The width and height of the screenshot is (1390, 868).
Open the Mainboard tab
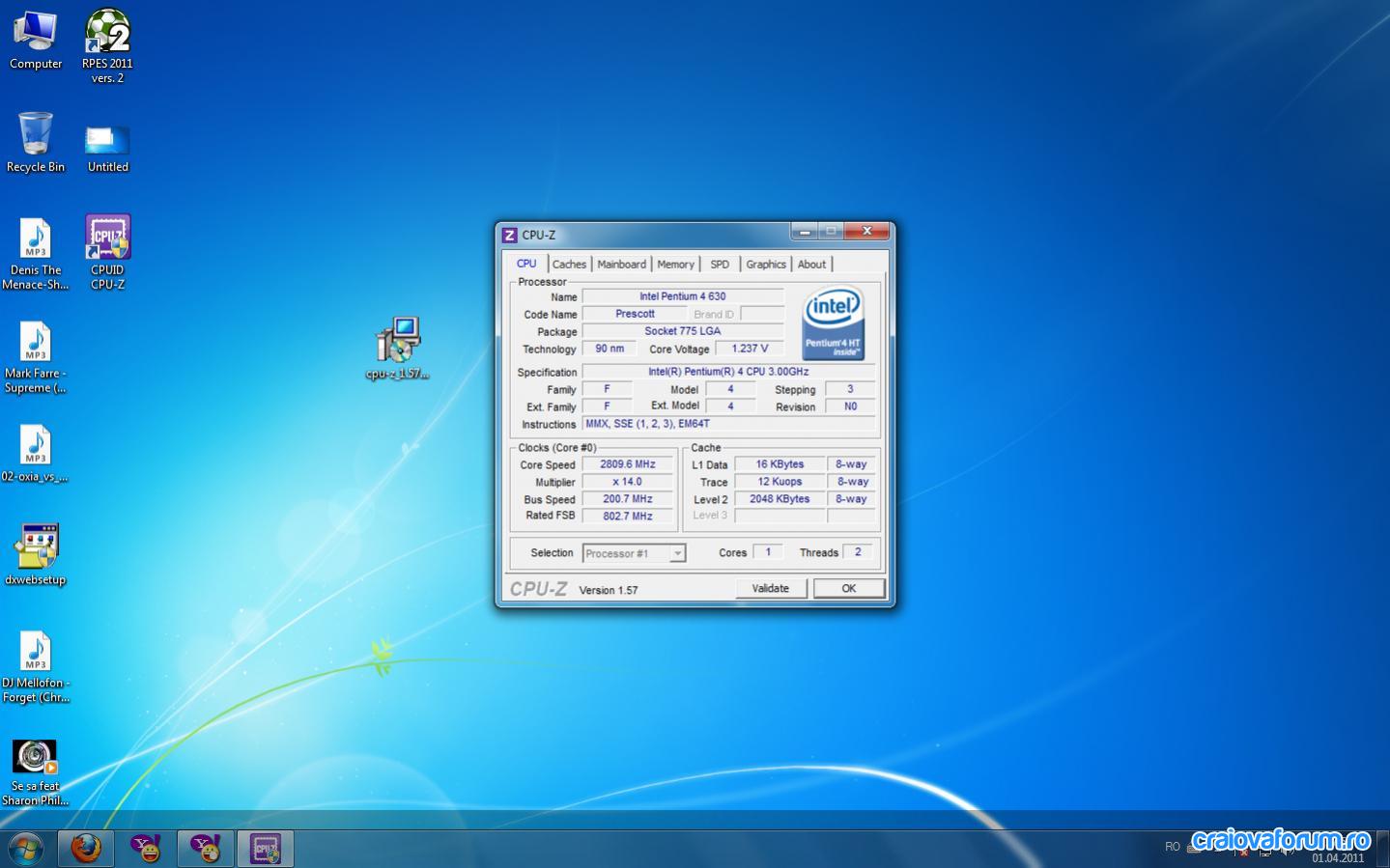[x=621, y=265]
